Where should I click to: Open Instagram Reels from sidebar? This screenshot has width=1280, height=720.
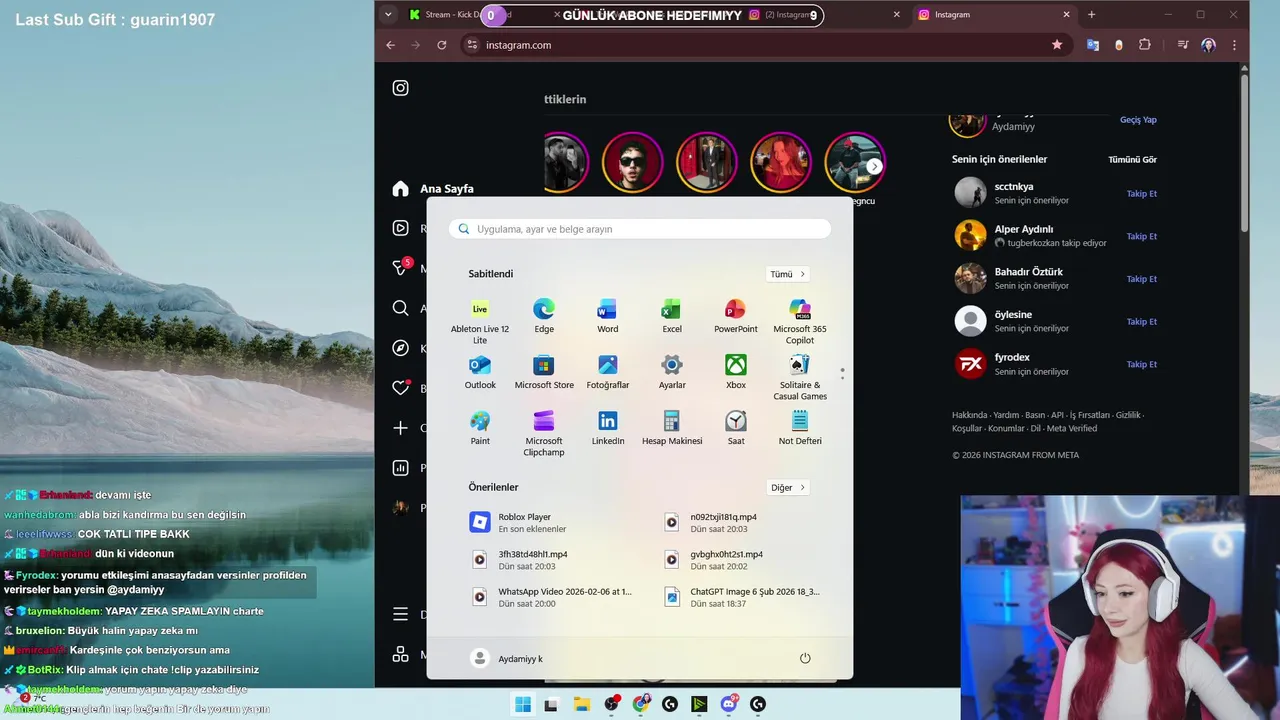pyautogui.click(x=400, y=228)
